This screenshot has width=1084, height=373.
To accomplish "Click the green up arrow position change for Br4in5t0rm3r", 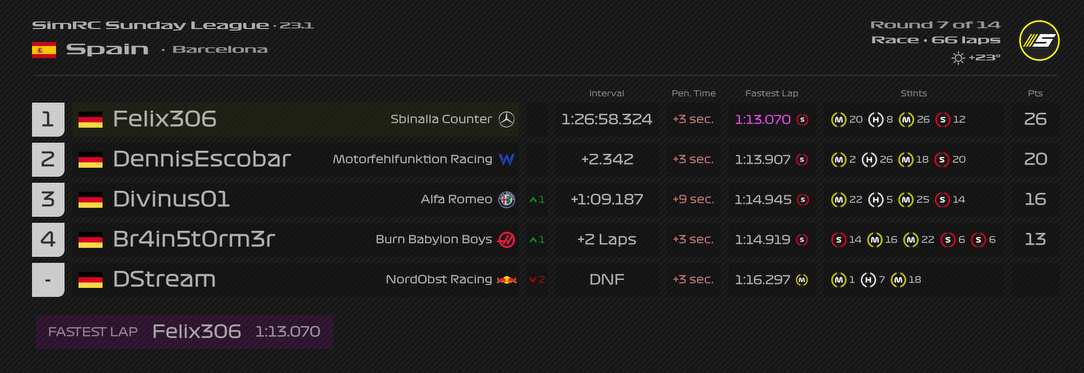I will point(537,240).
